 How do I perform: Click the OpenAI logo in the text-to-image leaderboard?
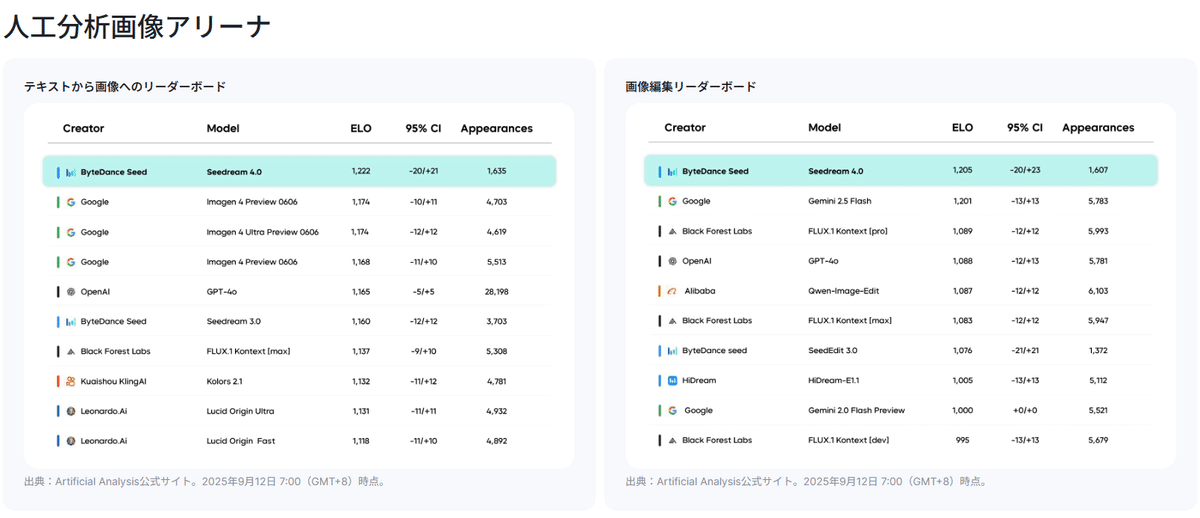coord(71,292)
